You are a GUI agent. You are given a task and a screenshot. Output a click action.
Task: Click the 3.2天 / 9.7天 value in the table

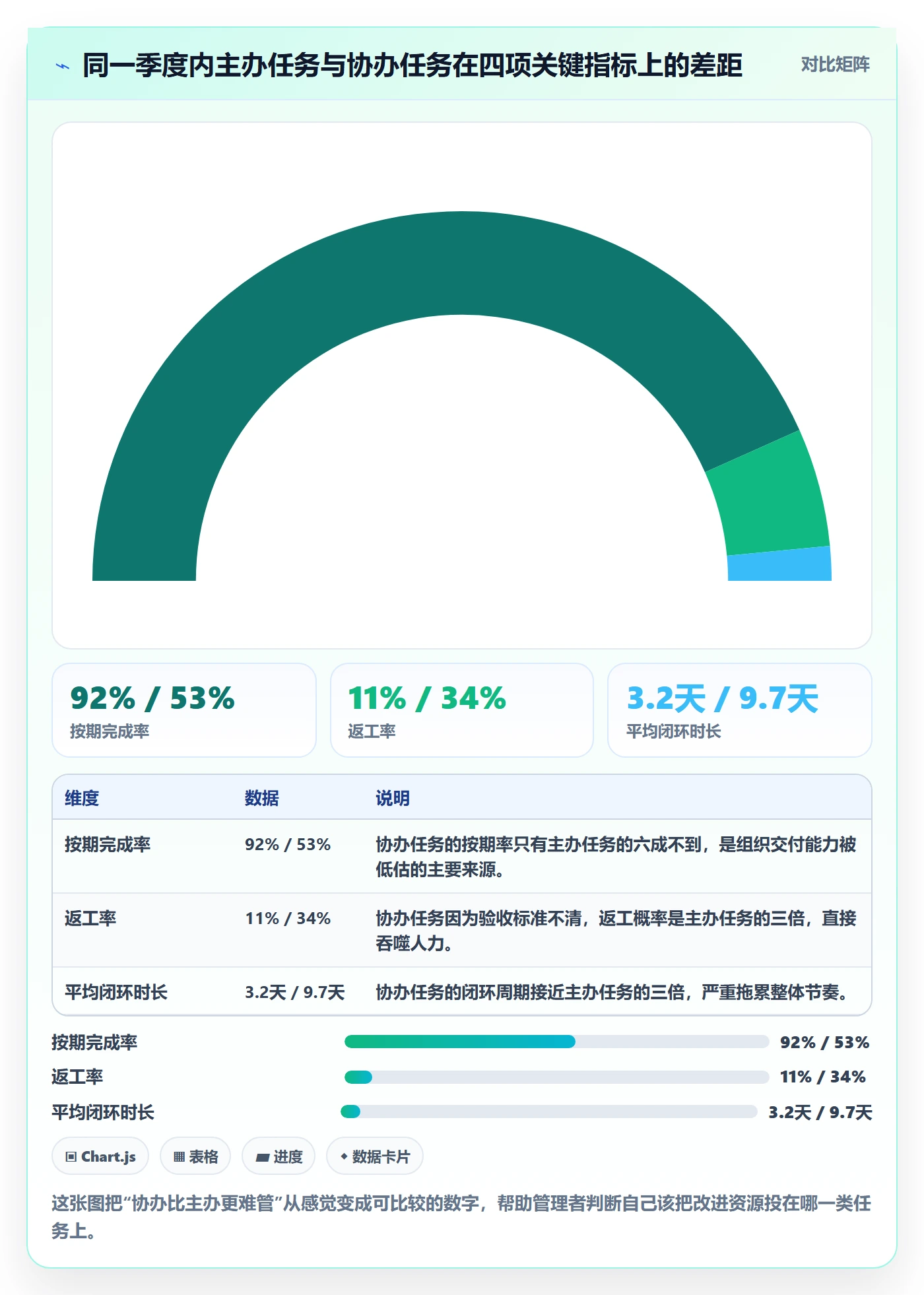295,992
